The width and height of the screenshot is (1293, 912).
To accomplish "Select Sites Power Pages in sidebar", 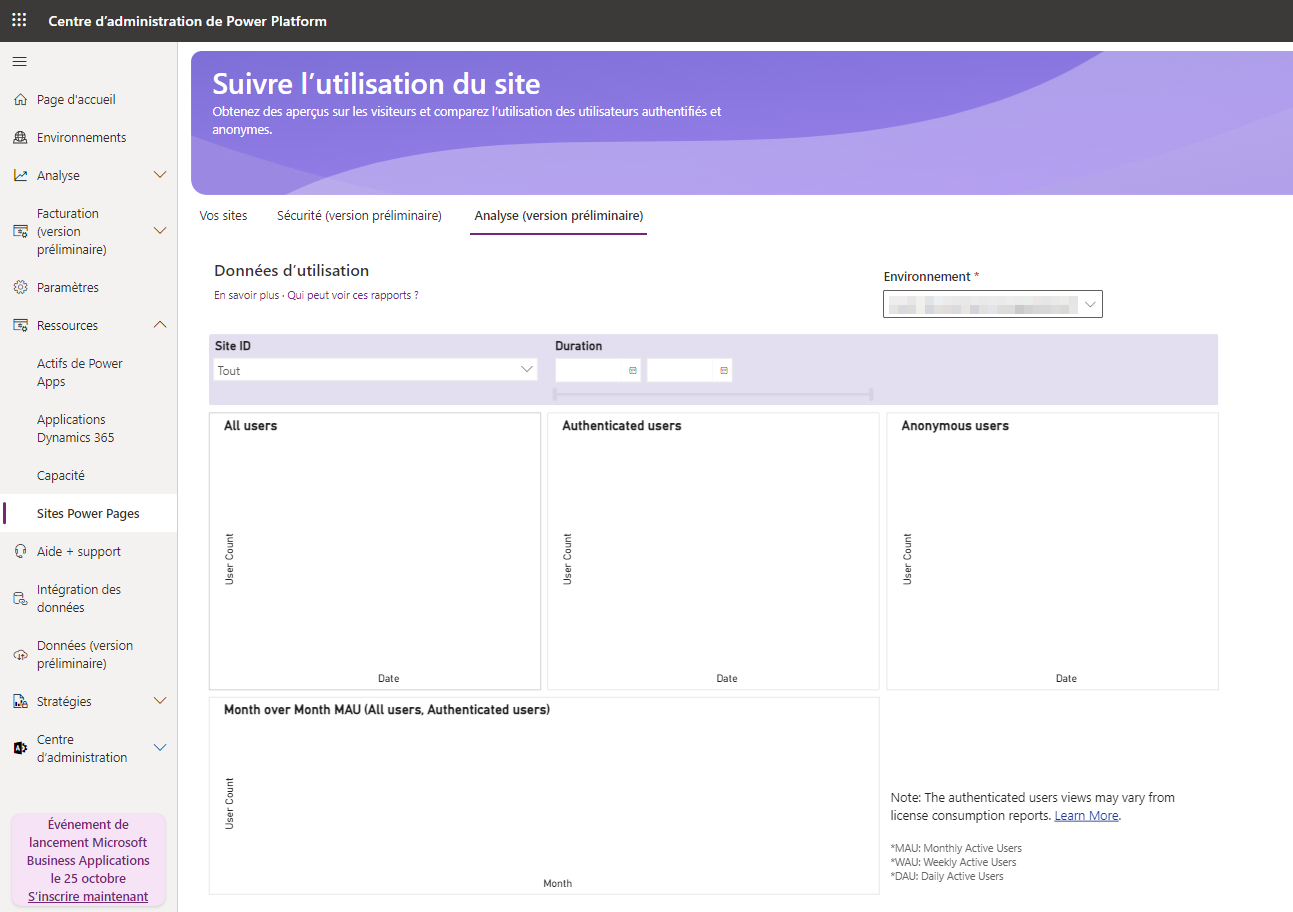I will coord(88,514).
